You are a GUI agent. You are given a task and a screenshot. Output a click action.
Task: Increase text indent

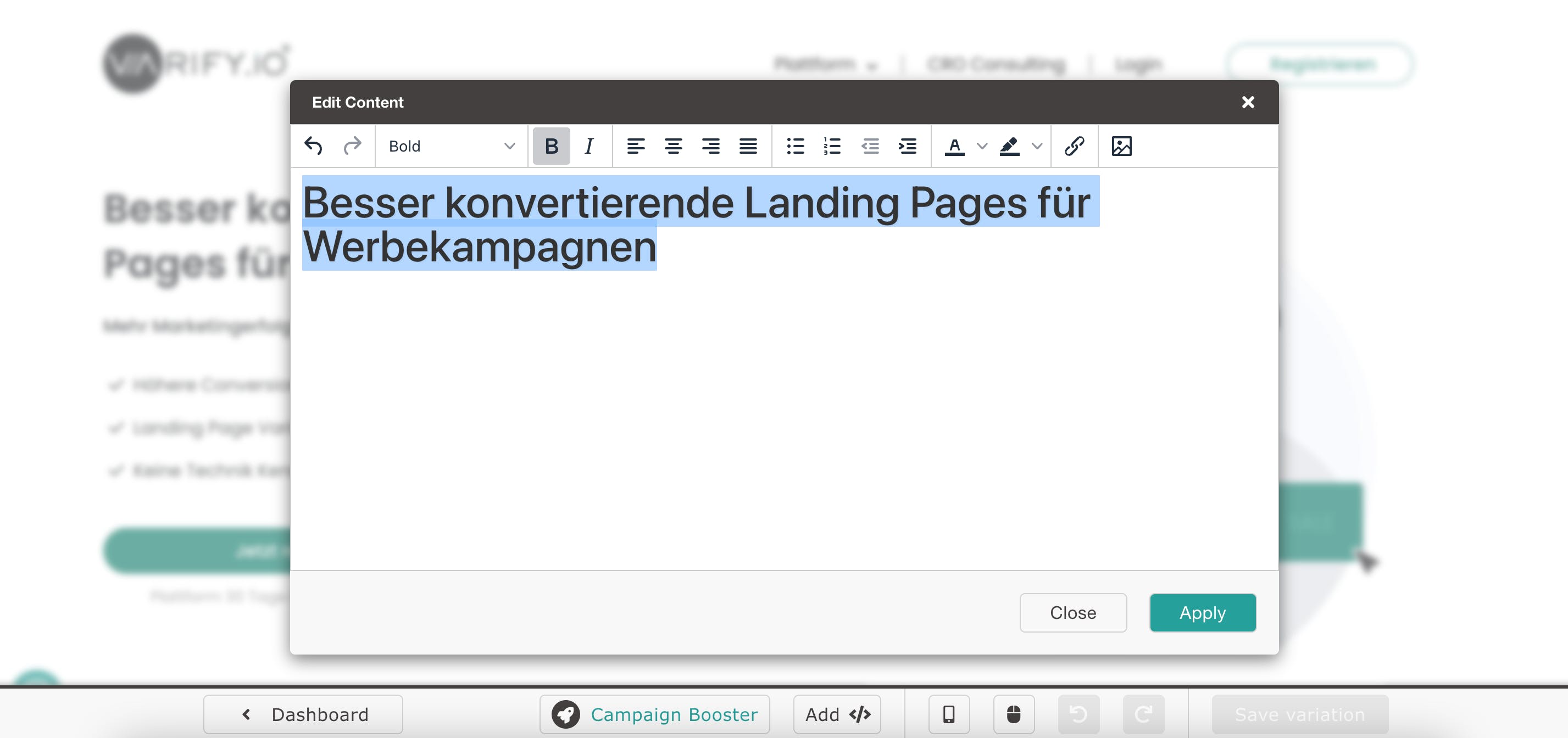(908, 146)
